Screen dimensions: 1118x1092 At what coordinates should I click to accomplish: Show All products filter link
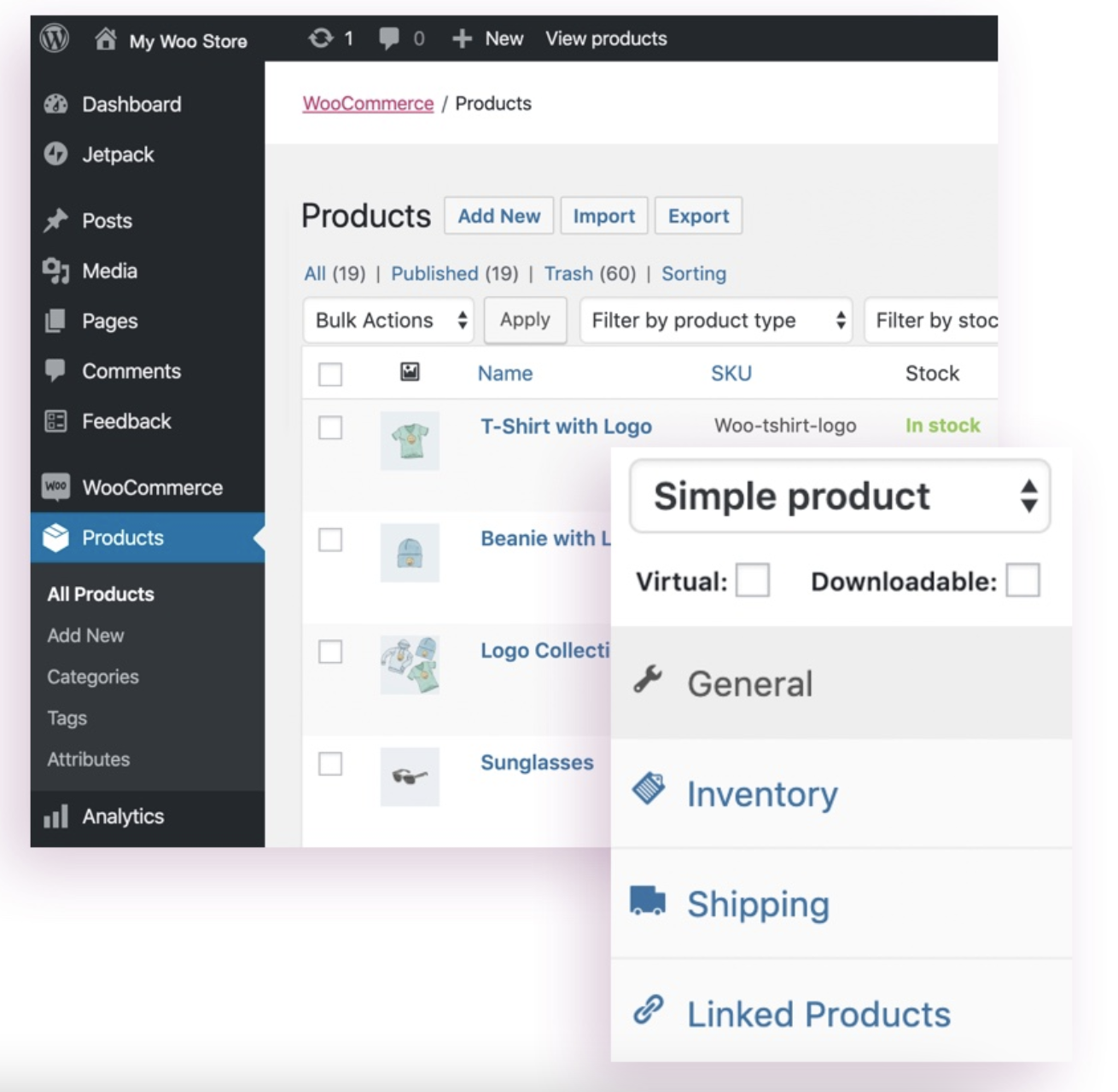(315, 273)
